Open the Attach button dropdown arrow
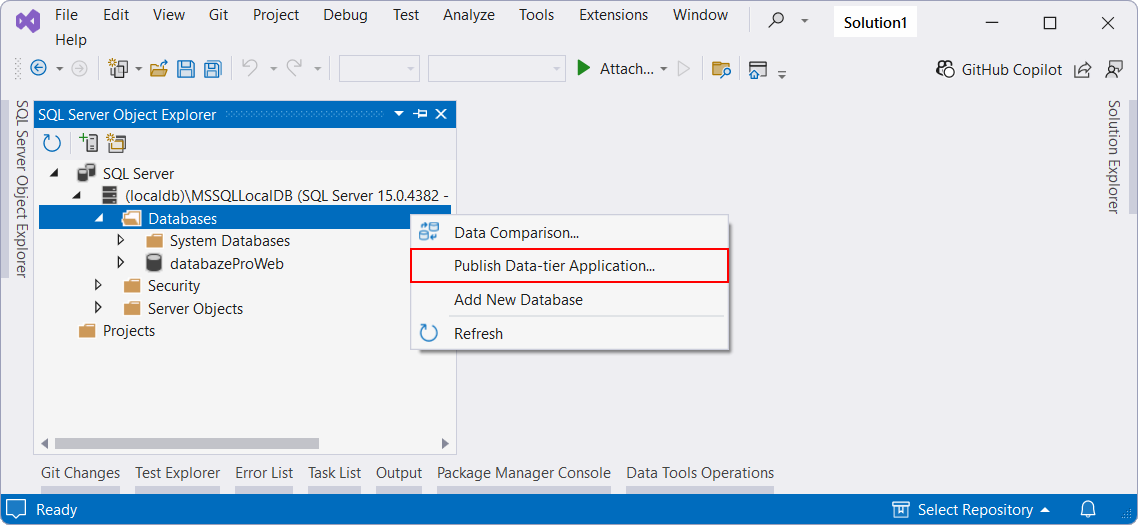This screenshot has height=525, width=1138. [x=663, y=69]
